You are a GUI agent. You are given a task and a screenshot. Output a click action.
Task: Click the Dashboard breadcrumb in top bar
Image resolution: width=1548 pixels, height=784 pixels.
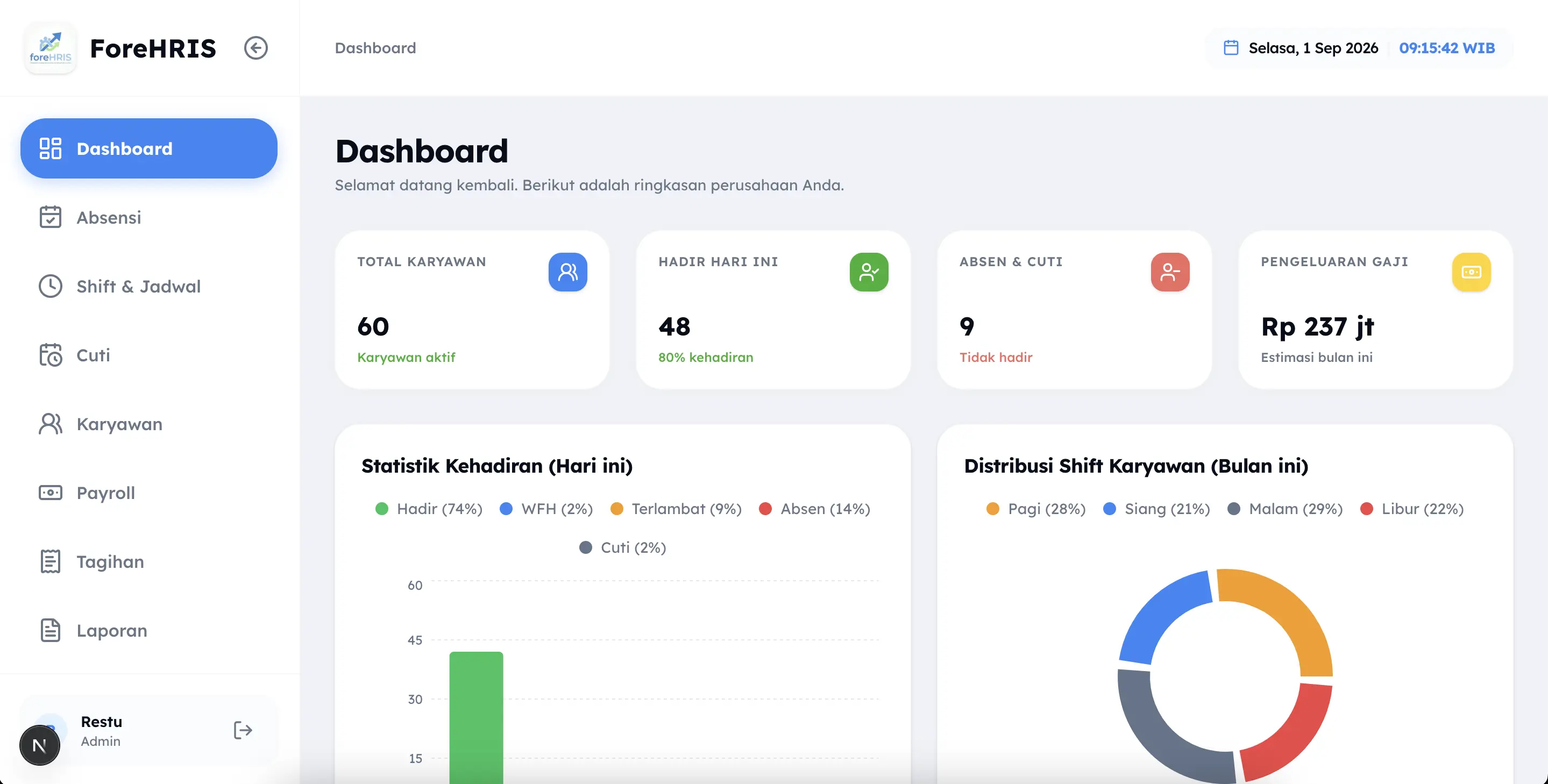[375, 48]
